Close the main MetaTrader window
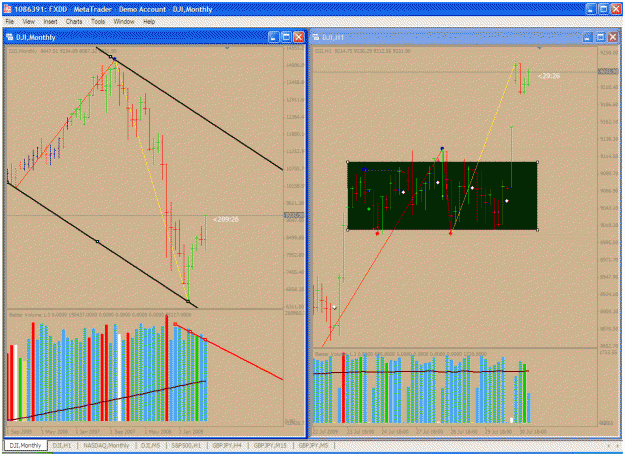 point(616,9)
